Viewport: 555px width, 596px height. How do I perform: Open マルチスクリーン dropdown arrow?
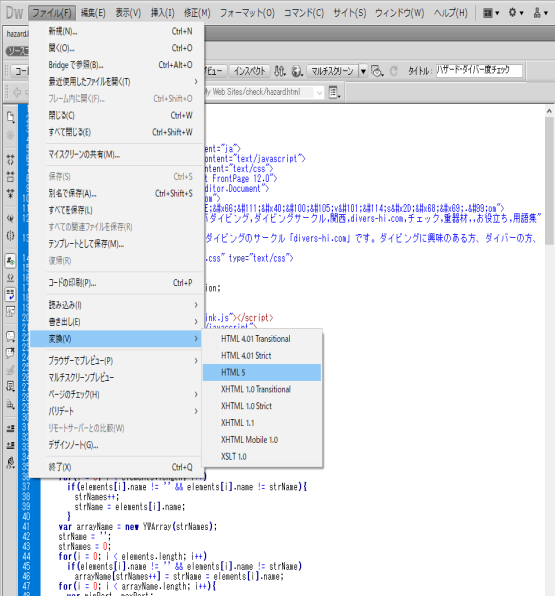pyautogui.click(x=363, y=71)
